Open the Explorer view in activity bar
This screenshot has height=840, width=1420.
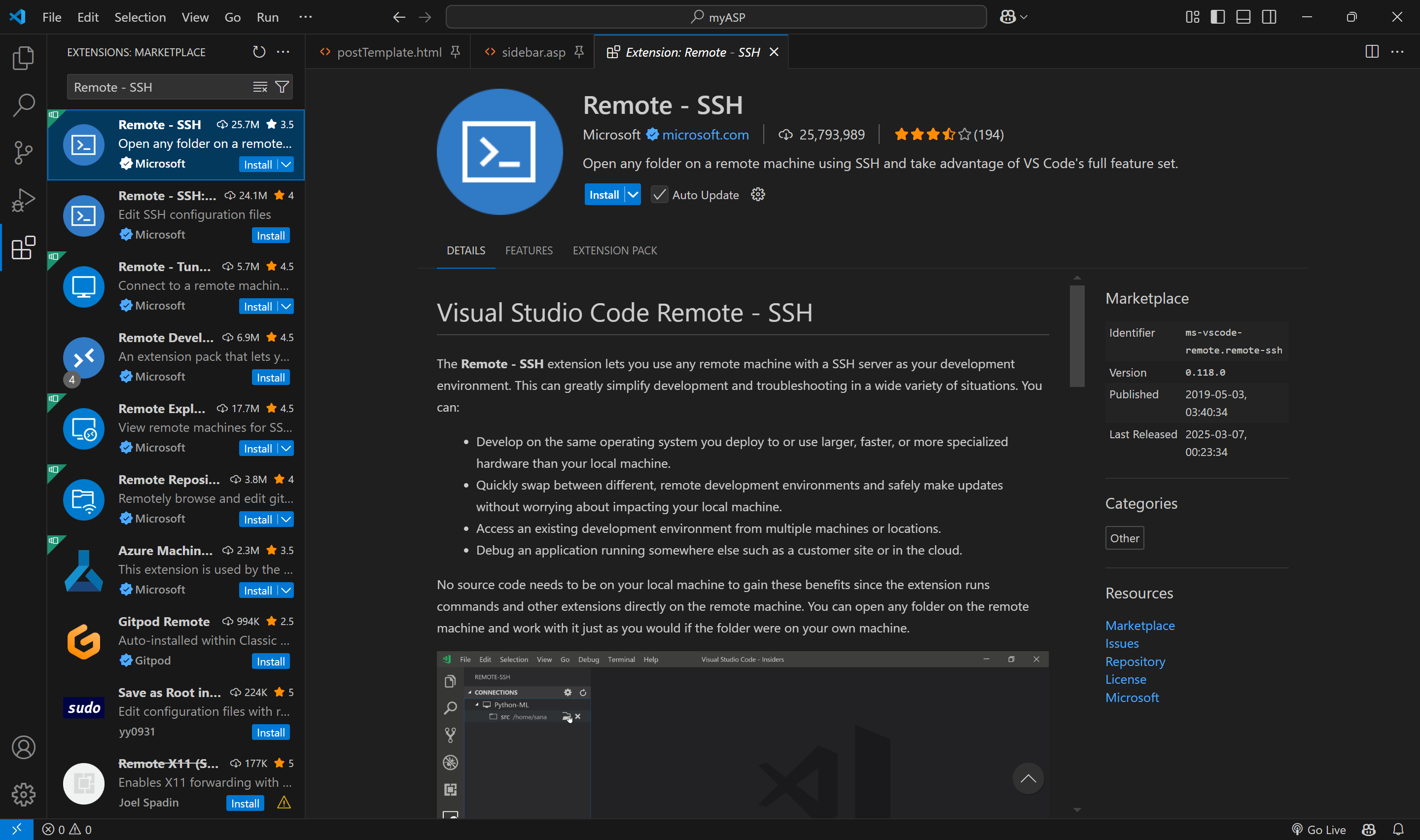[x=23, y=58]
